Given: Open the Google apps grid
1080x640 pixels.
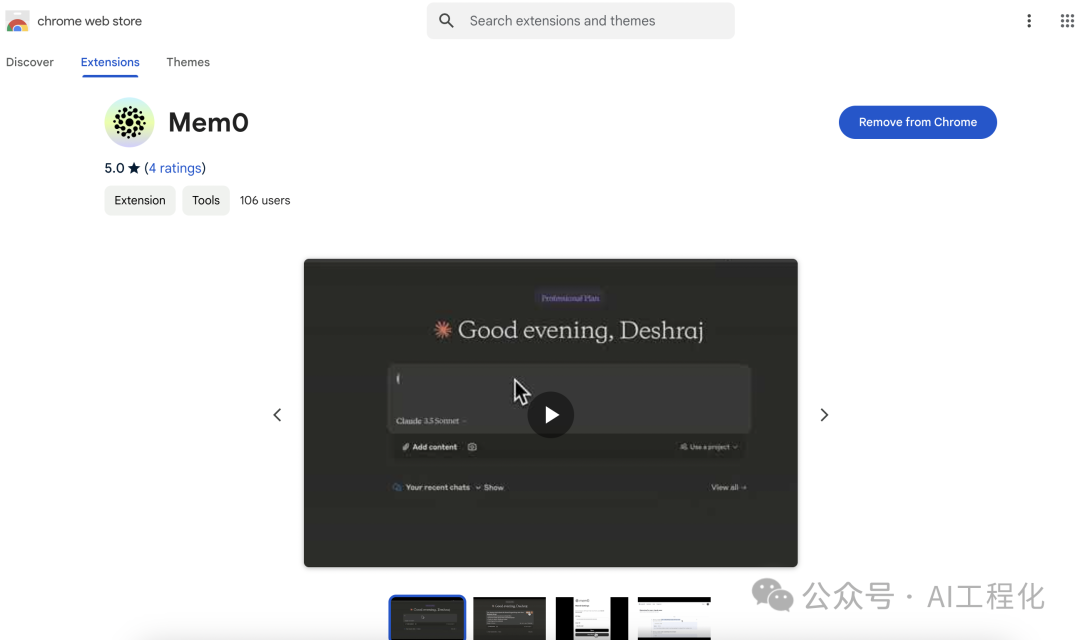Looking at the screenshot, I should (x=1067, y=21).
